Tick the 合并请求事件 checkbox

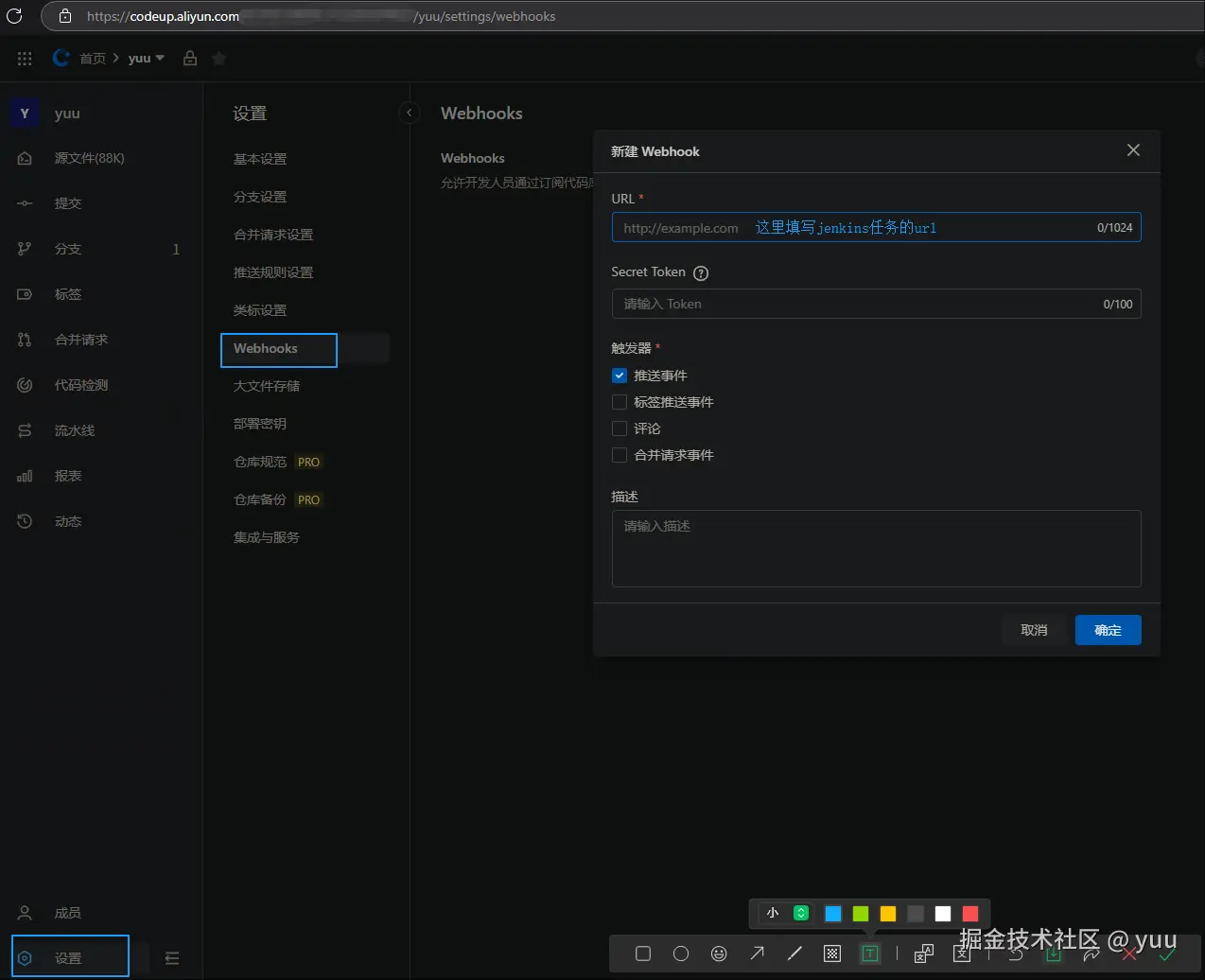[x=620, y=455]
